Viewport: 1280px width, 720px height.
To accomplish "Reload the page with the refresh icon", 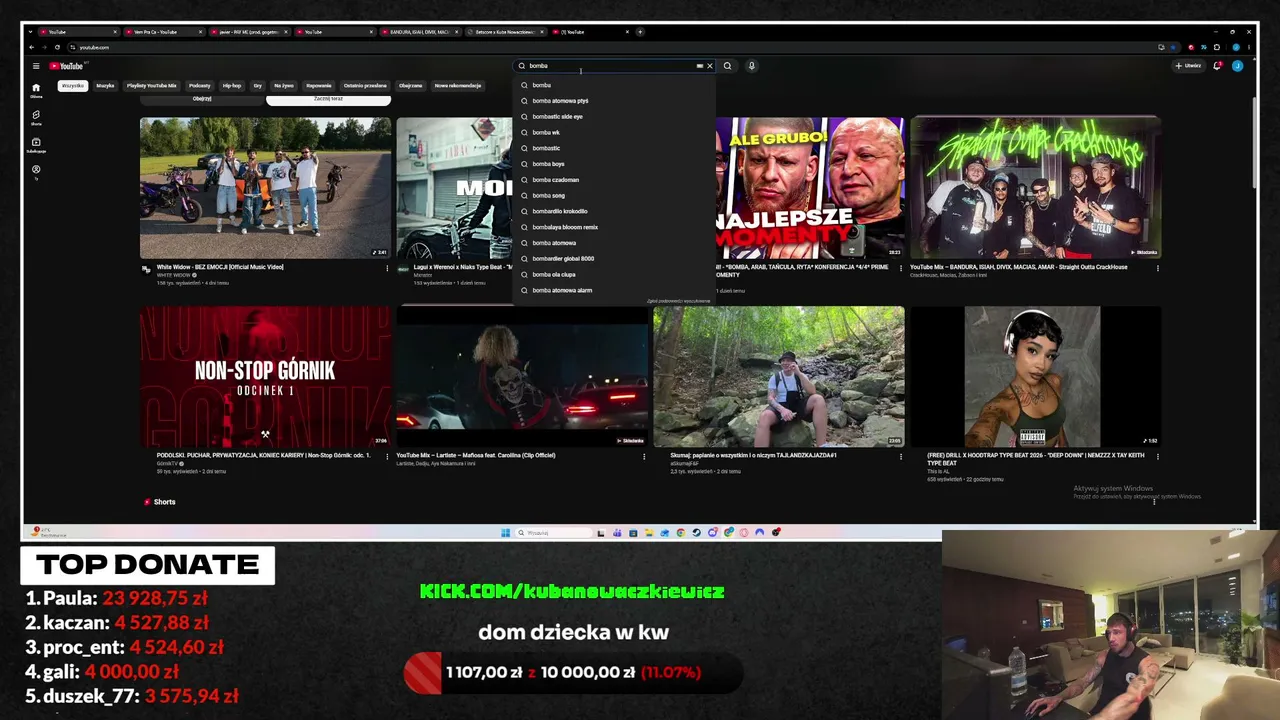I will (x=57, y=47).
